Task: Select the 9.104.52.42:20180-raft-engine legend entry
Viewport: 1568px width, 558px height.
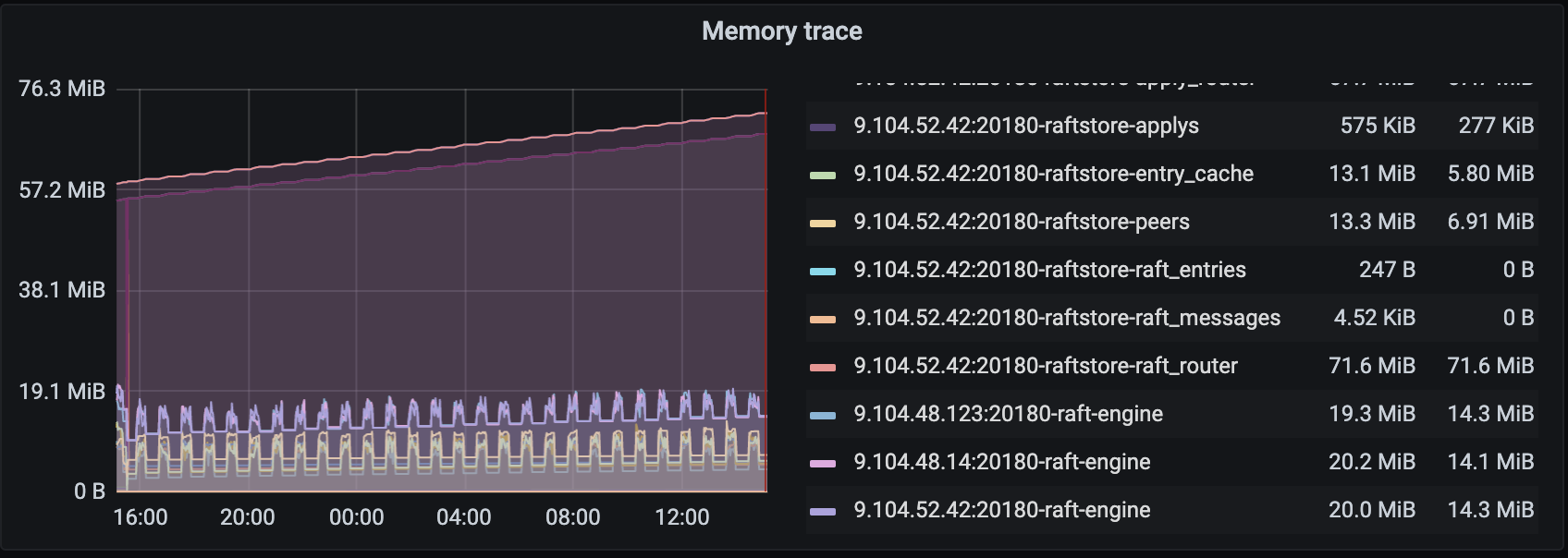Action: tap(1002, 510)
